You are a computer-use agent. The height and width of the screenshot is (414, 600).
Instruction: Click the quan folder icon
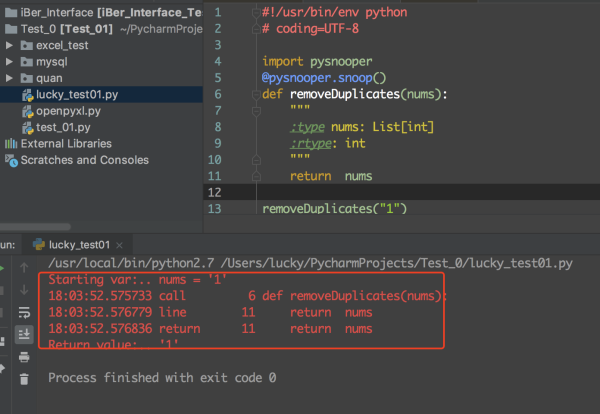[x=26, y=78]
